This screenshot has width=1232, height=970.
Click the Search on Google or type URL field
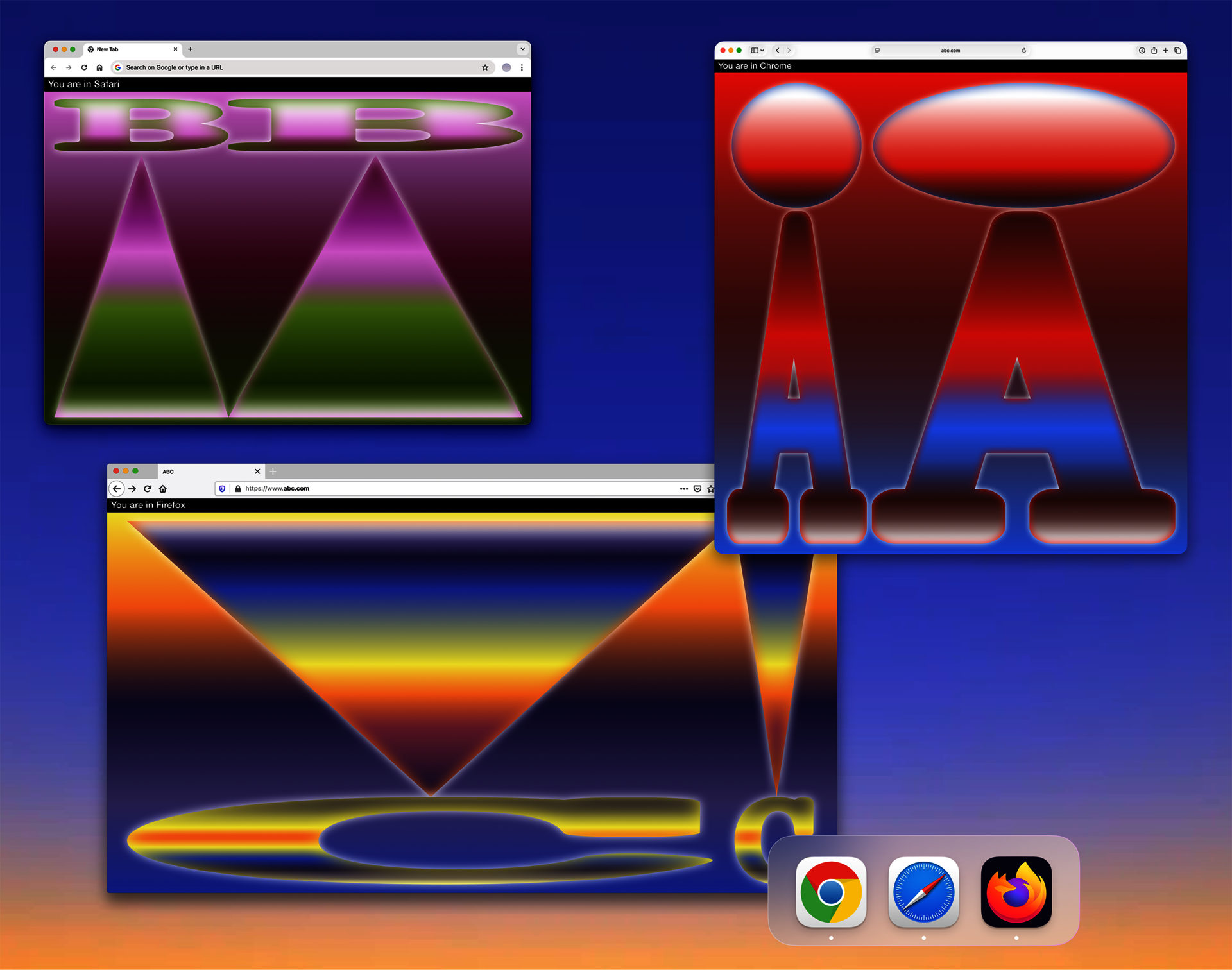point(303,67)
